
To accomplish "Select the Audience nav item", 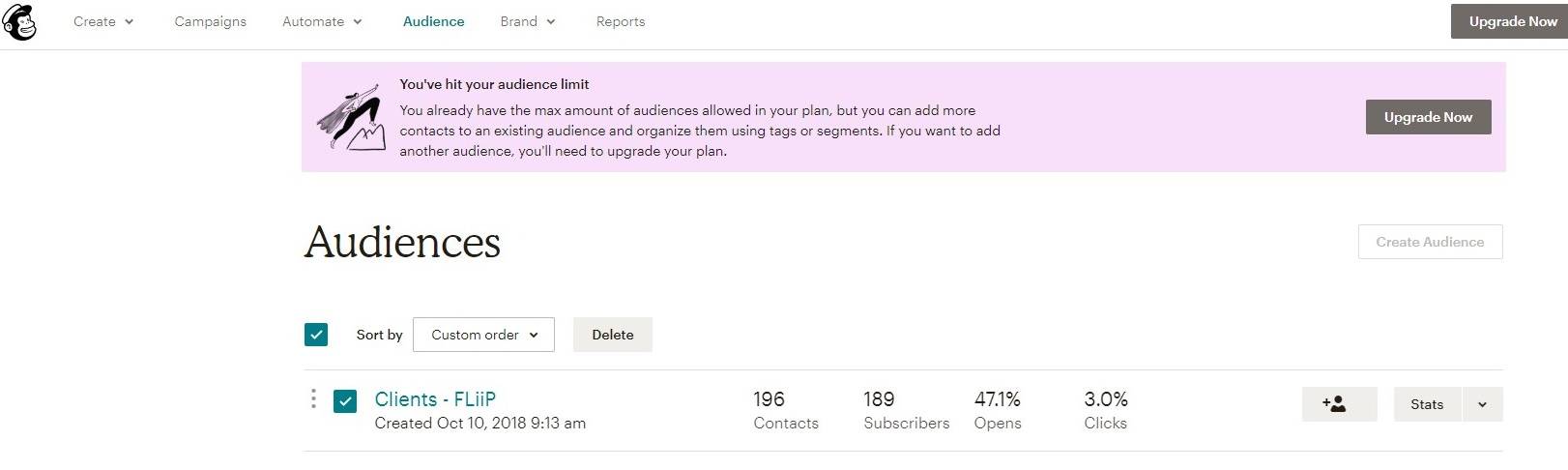I will click(x=433, y=21).
